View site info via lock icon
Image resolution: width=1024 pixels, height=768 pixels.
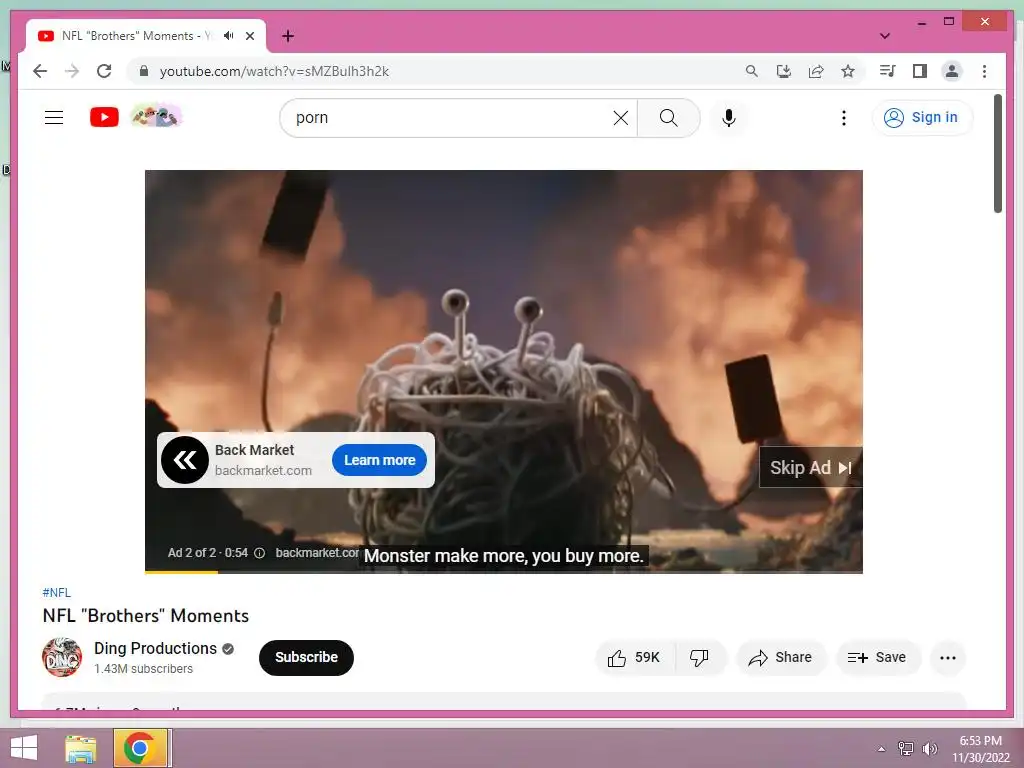click(x=144, y=71)
